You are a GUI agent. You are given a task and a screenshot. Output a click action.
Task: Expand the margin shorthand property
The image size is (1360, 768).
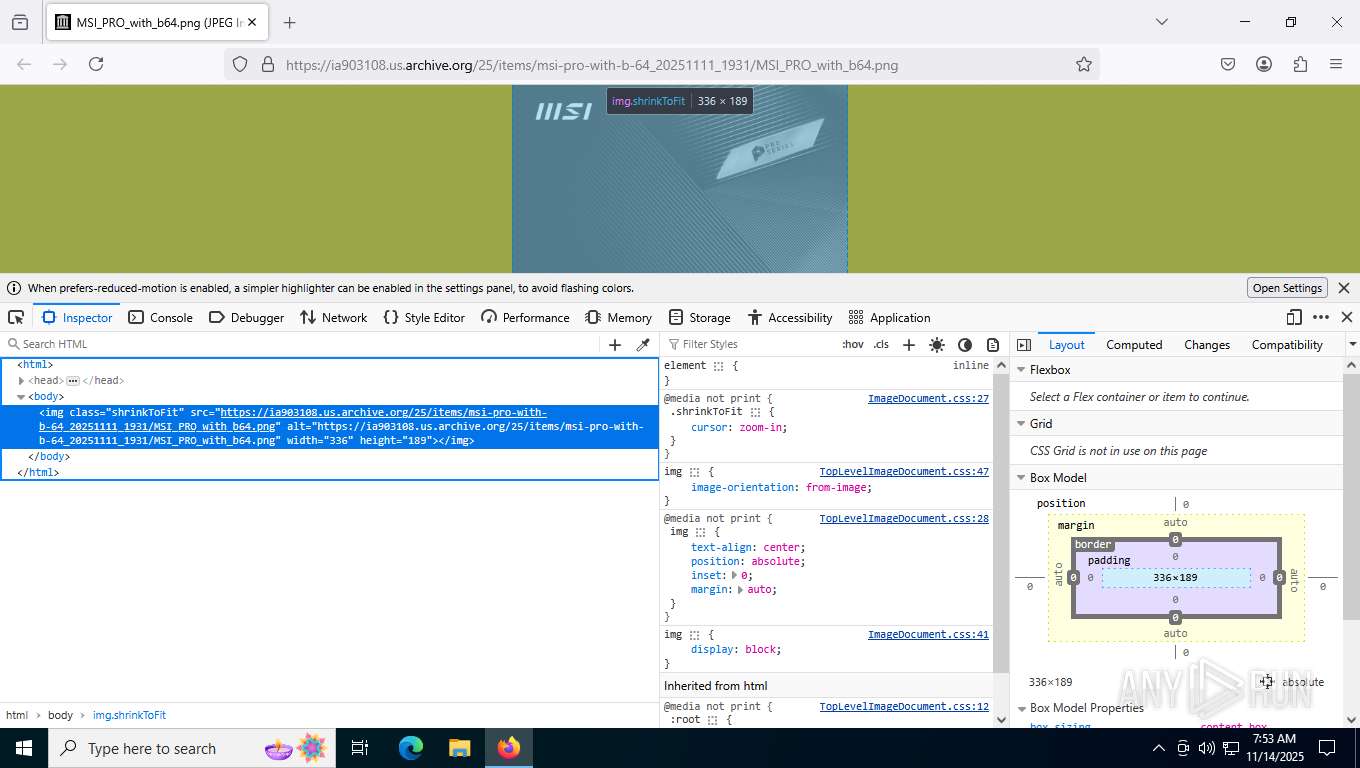pyautogui.click(x=741, y=590)
